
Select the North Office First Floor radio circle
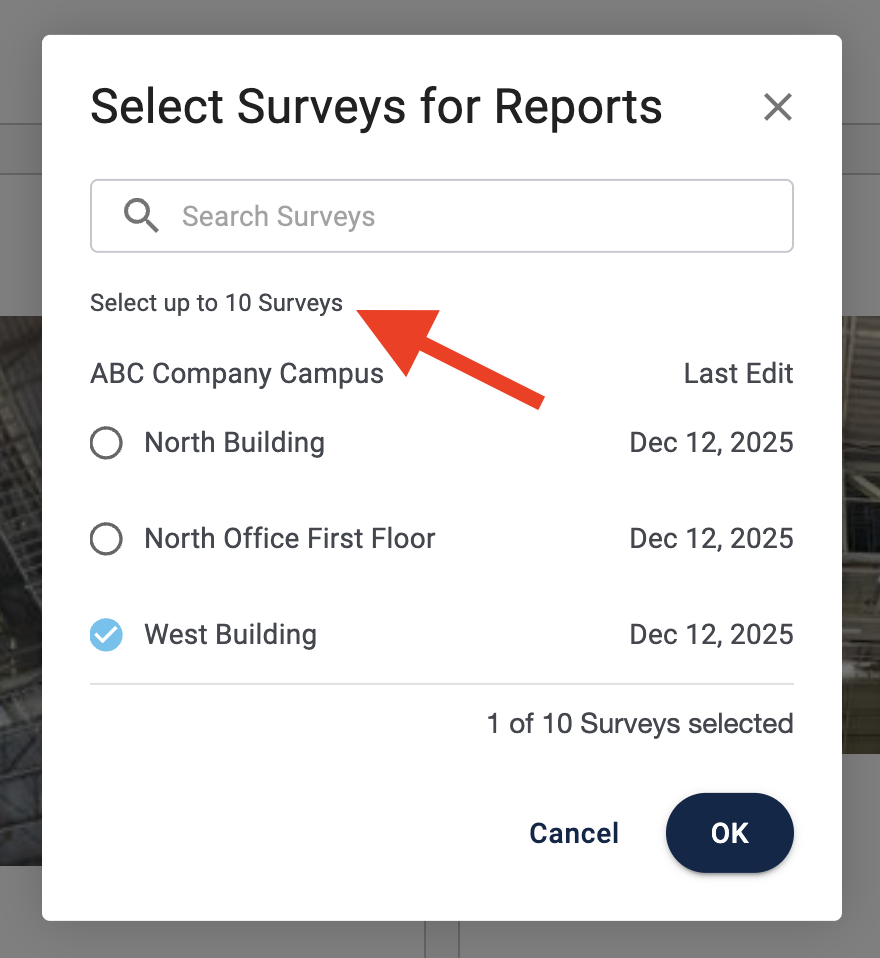click(x=106, y=539)
